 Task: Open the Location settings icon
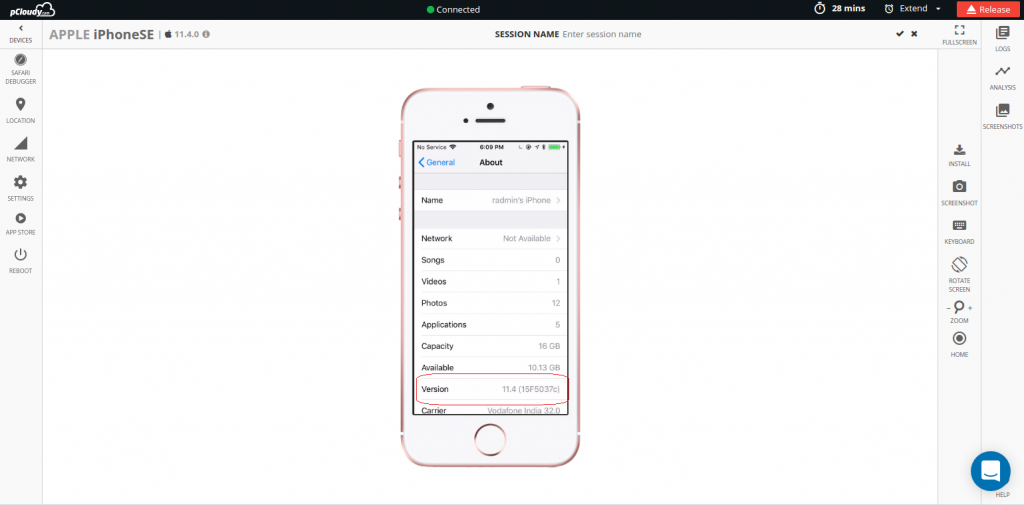(x=20, y=105)
